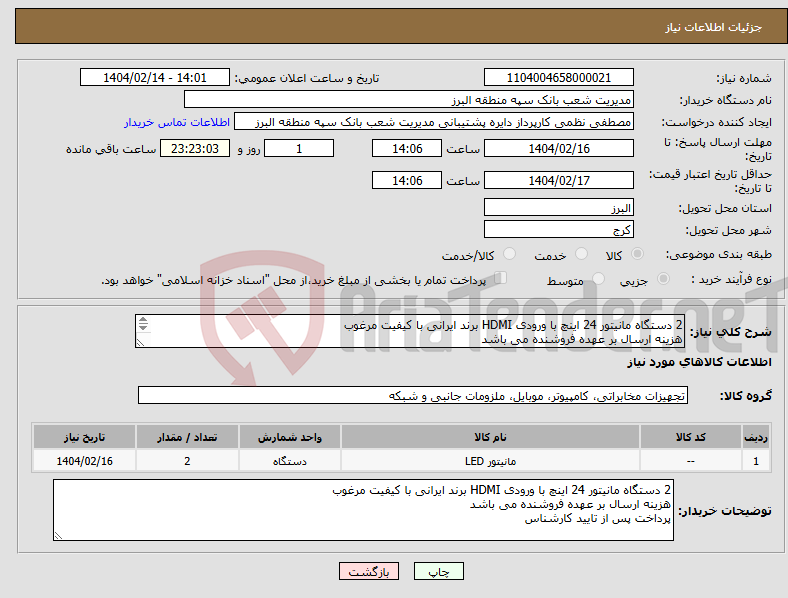Click the جزئیات اطلاعات نیاز page title
Screen dimensions: 788x598
(714, 27)
